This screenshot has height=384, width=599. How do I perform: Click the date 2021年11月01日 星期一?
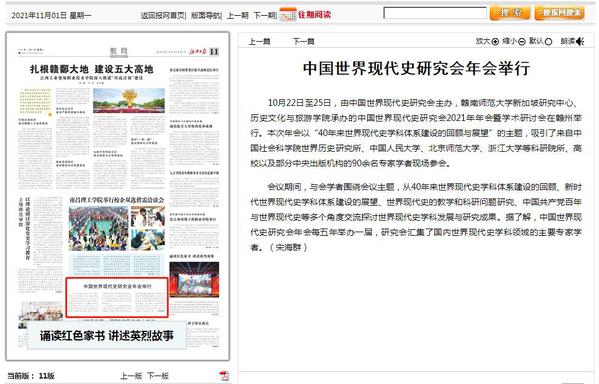[x=52, y=16]
